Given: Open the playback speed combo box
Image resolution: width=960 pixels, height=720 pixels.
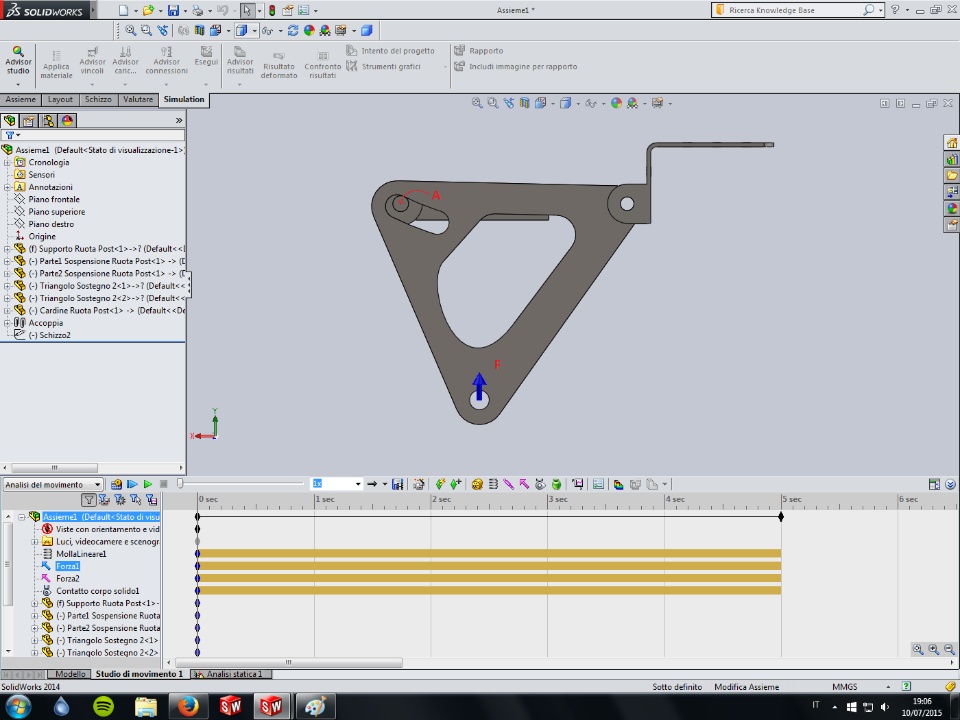Looking at the screenshot, I should point(356,484).
